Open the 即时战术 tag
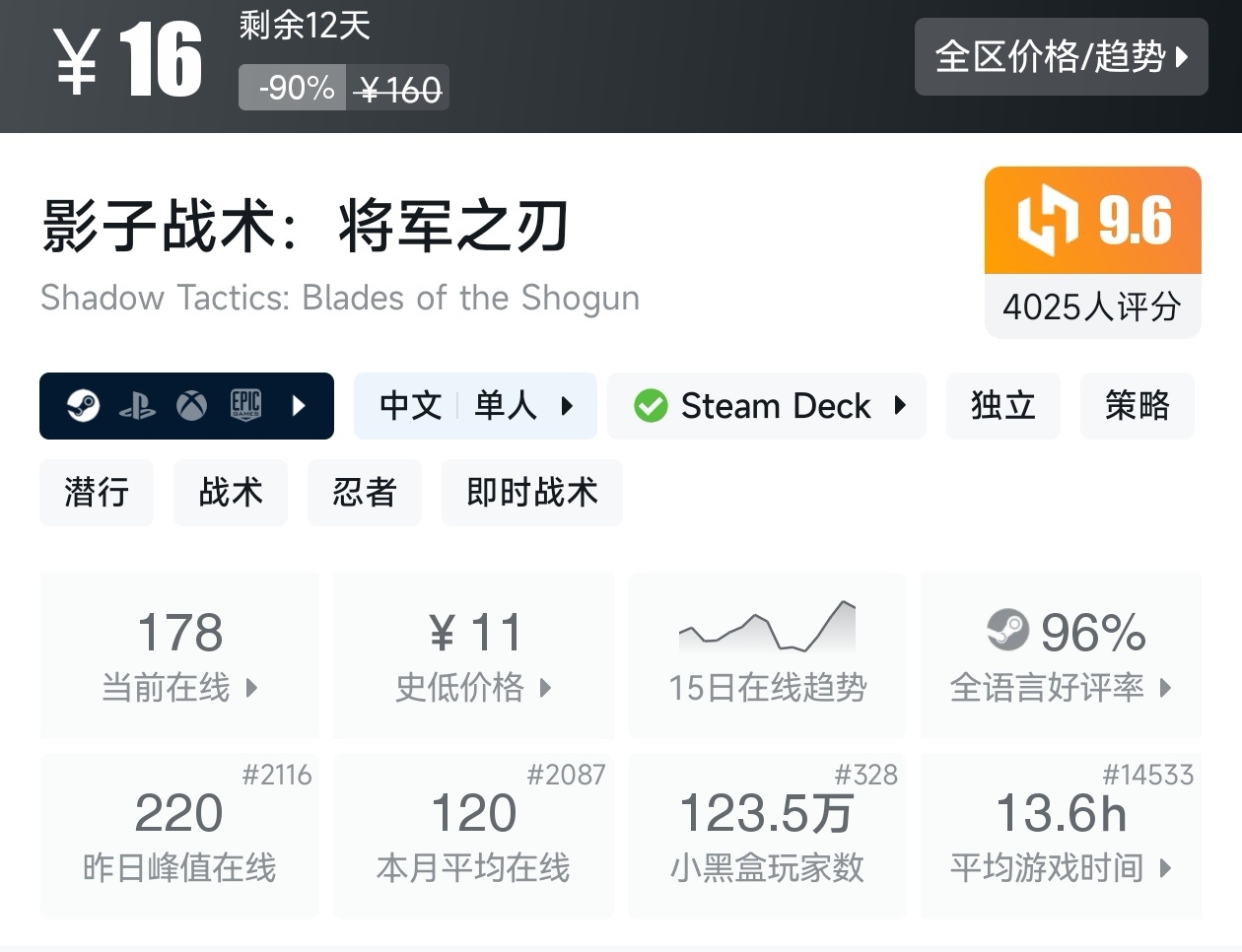 pos(531,492)
